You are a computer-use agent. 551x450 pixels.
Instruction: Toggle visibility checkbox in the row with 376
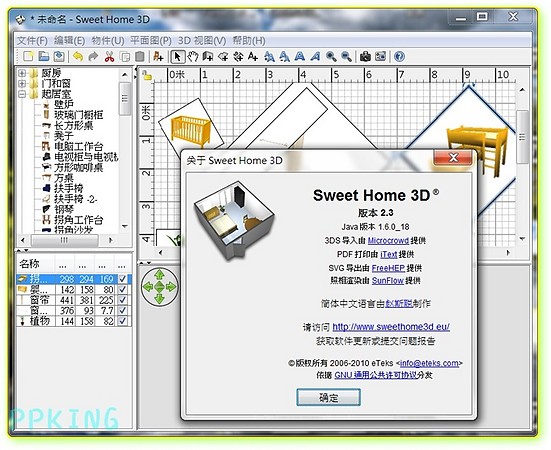coord(122,311)
